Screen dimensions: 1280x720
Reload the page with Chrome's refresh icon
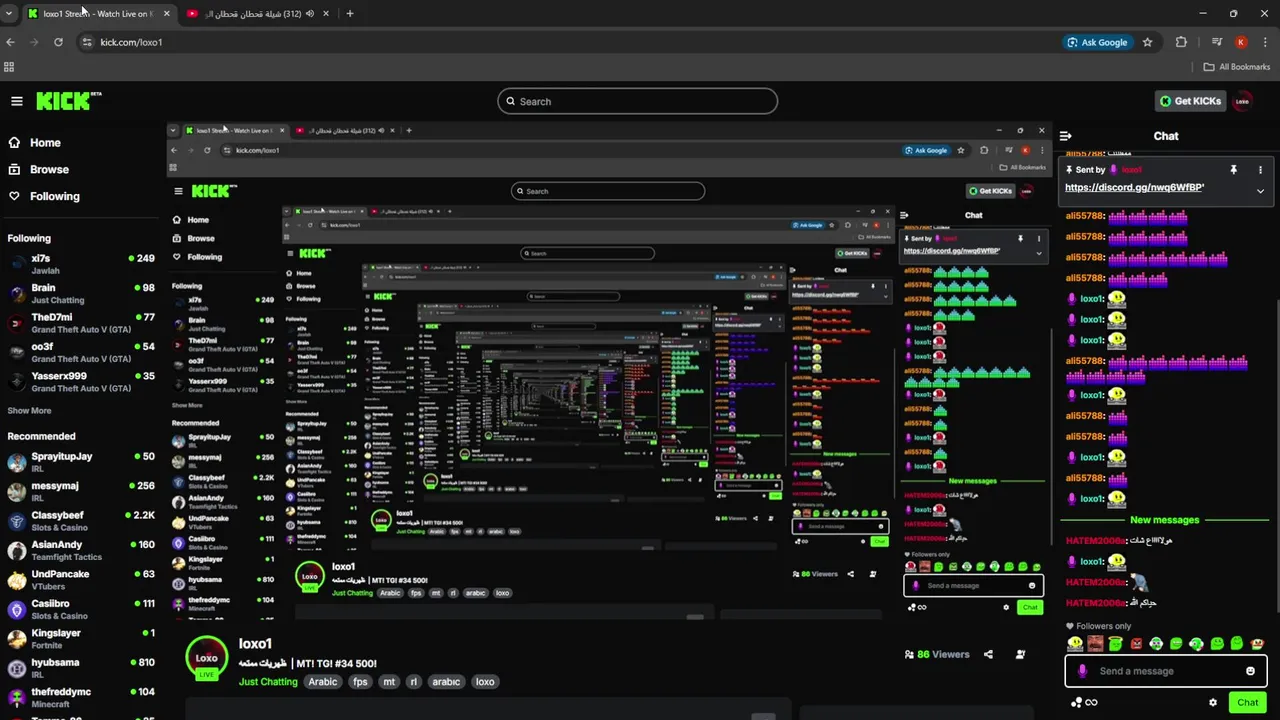point(58,42)
